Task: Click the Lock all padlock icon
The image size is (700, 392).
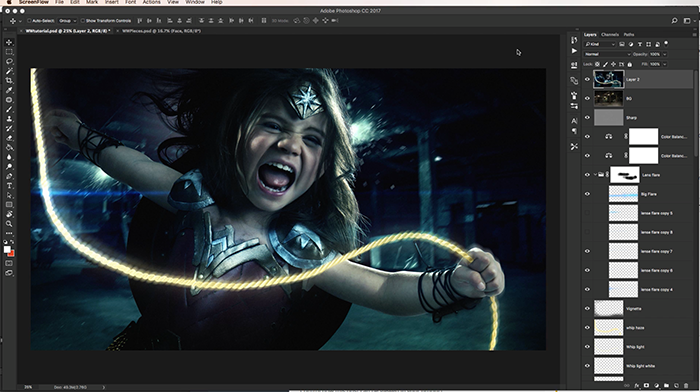Action: (630, 64)
